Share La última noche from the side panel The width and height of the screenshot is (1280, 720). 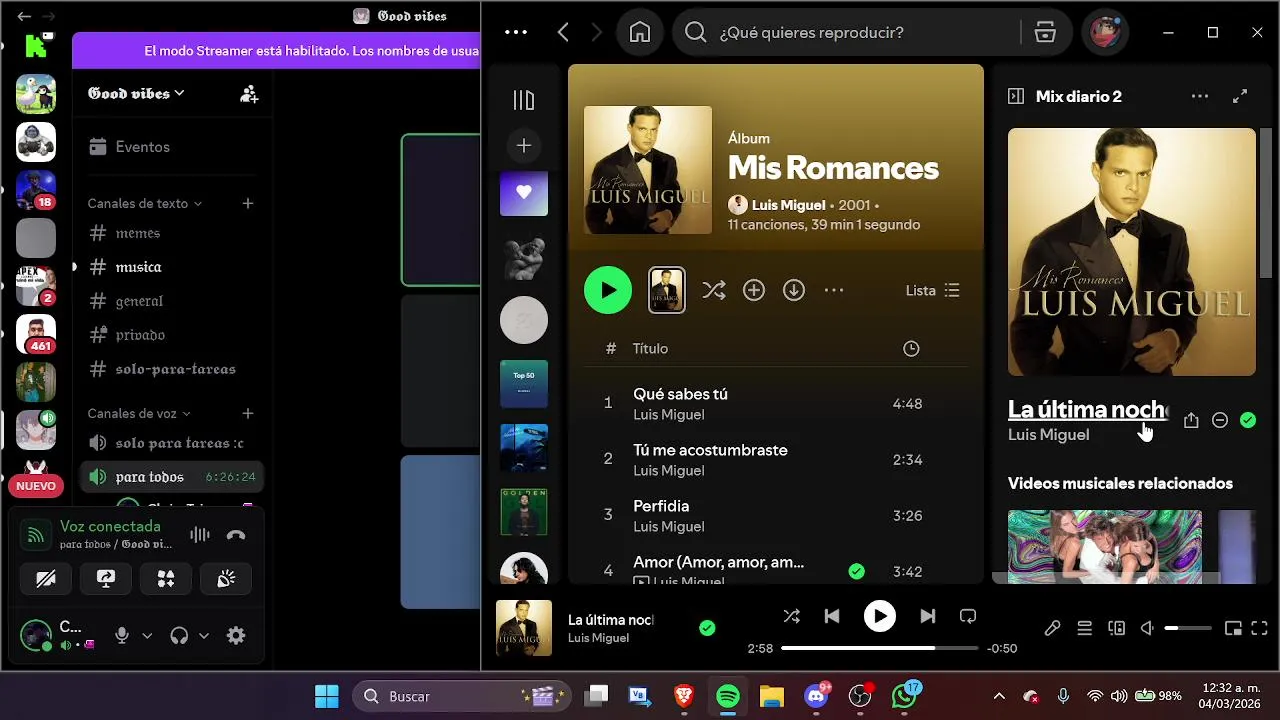1191,421
